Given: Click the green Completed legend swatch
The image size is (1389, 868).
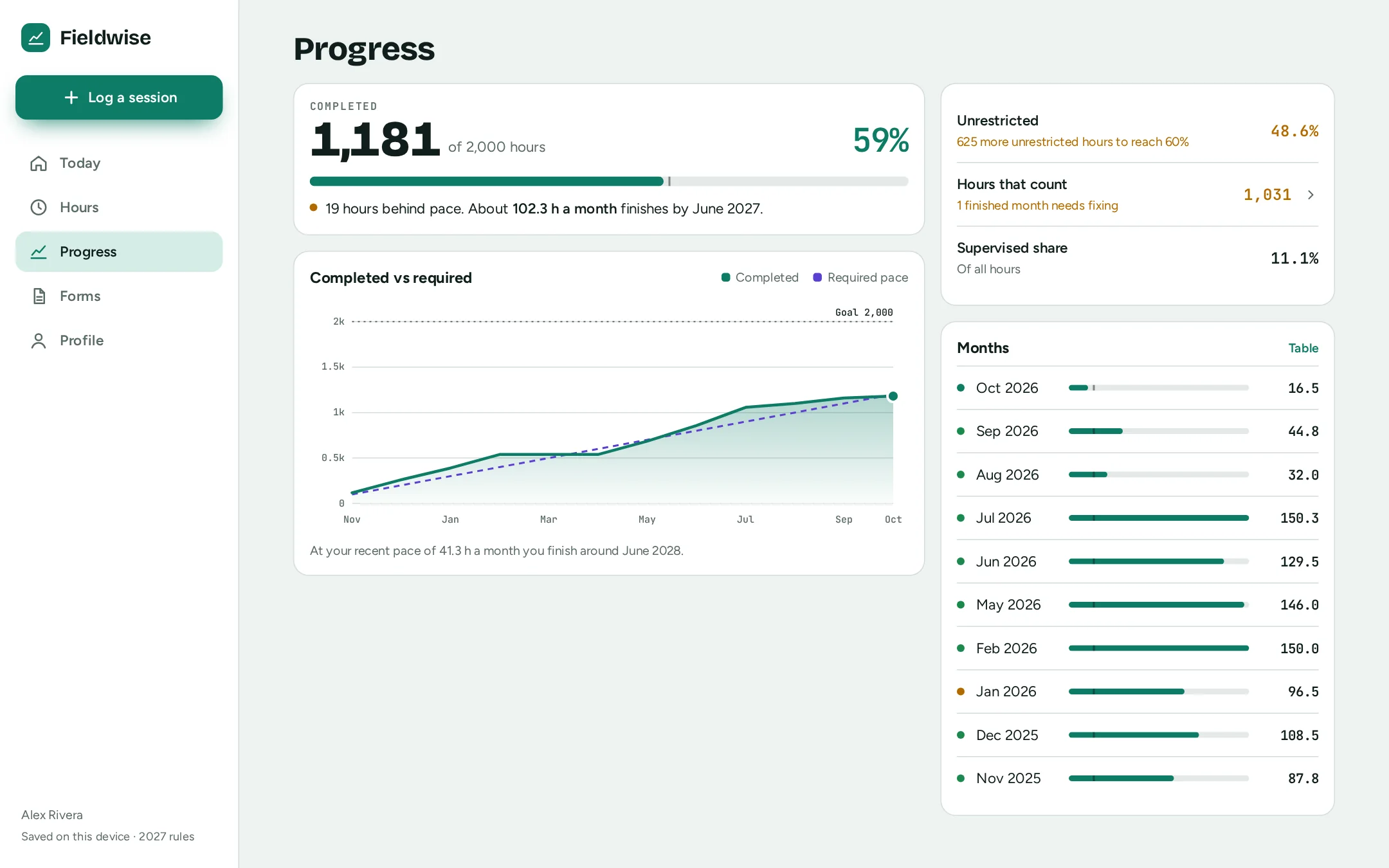Looking at the screenshot, I should click(x=725, y=278).
